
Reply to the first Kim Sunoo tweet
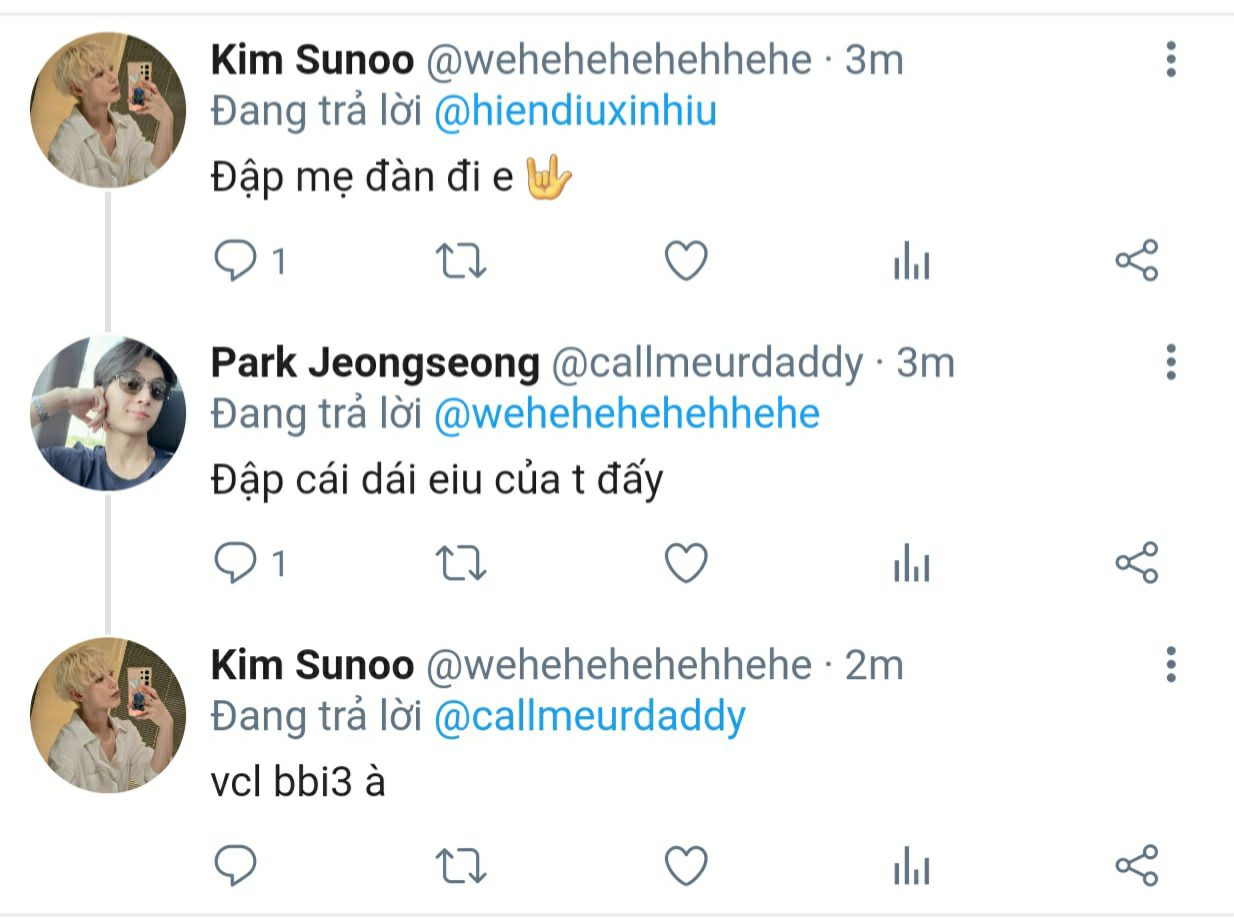(x=236, y=262)
